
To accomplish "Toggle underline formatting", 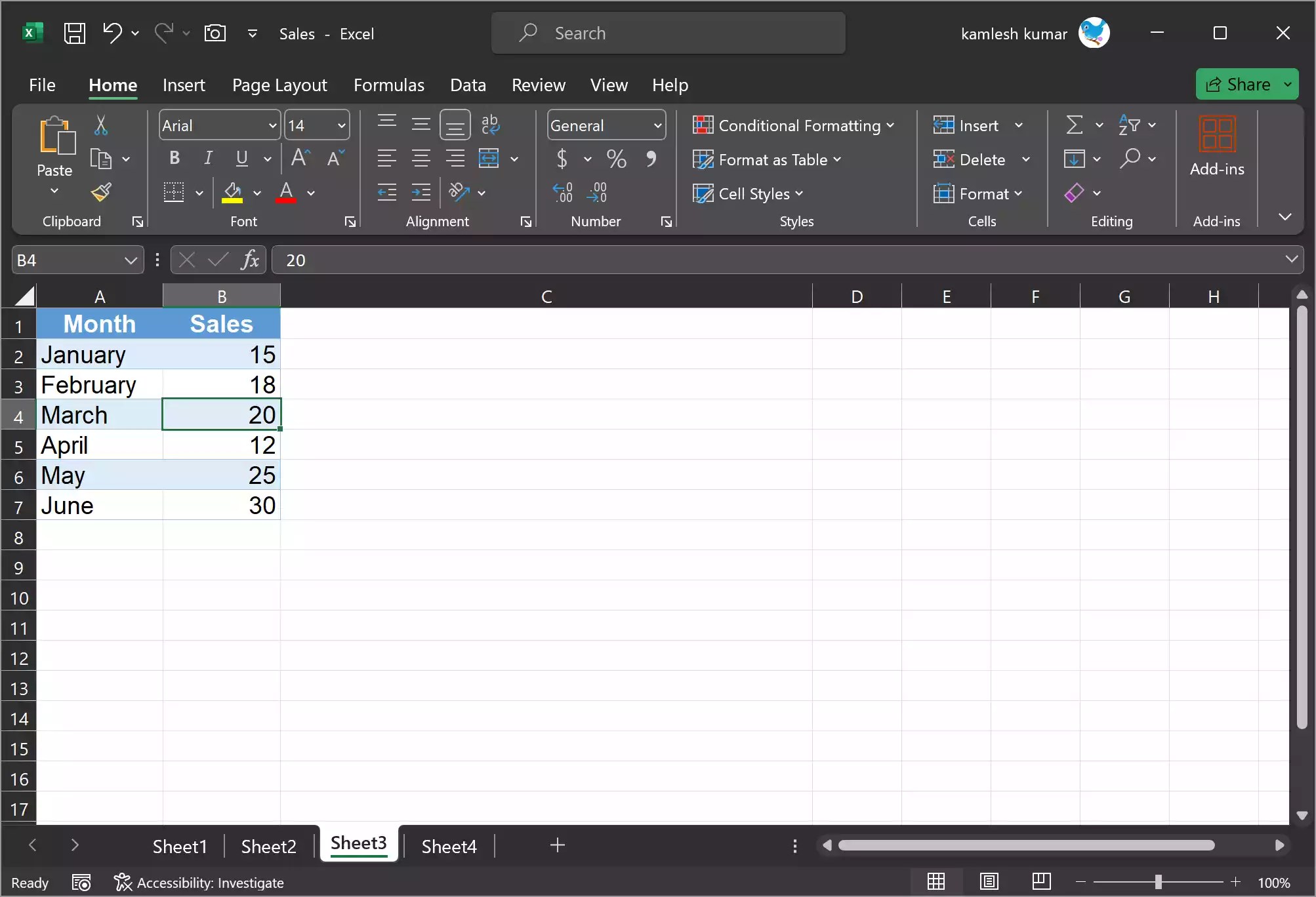I will tap(240, 158).
